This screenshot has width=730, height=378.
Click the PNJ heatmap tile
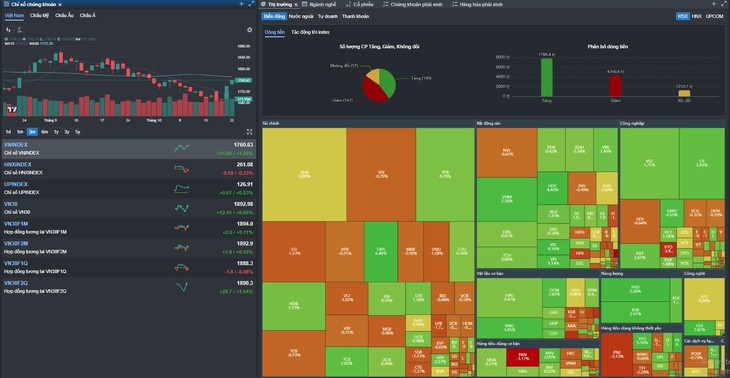616,355
